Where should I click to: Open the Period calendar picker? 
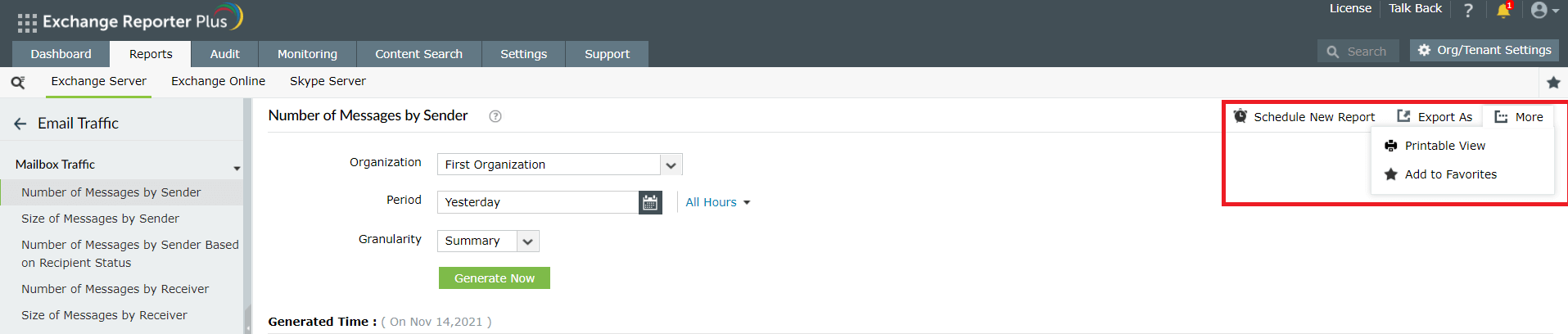[x=650, y=202]
